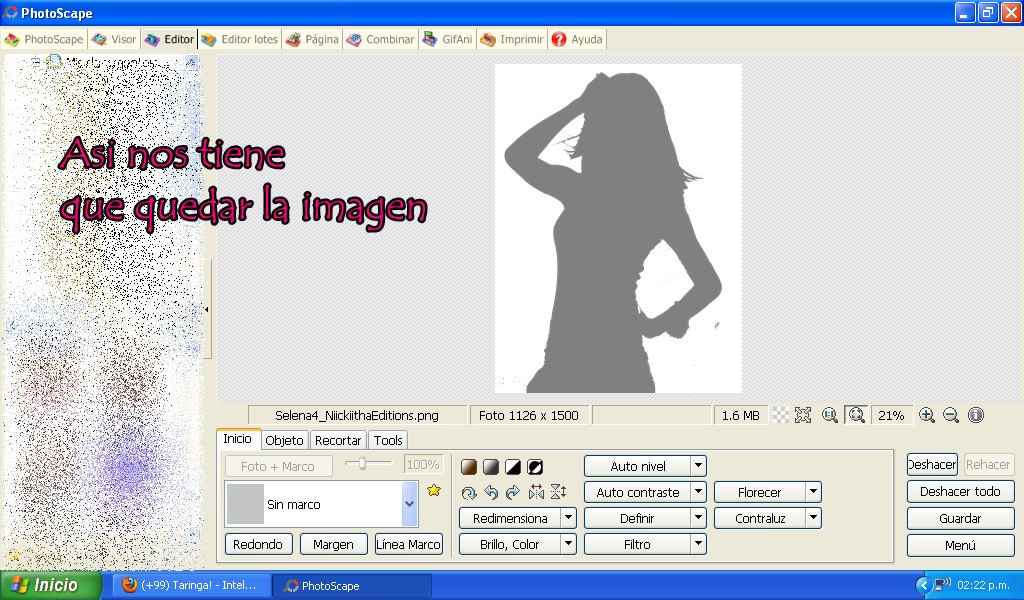Screen dimensions: 1024x600
Task: Apply the Black and white icon
Action: [513, 467]
